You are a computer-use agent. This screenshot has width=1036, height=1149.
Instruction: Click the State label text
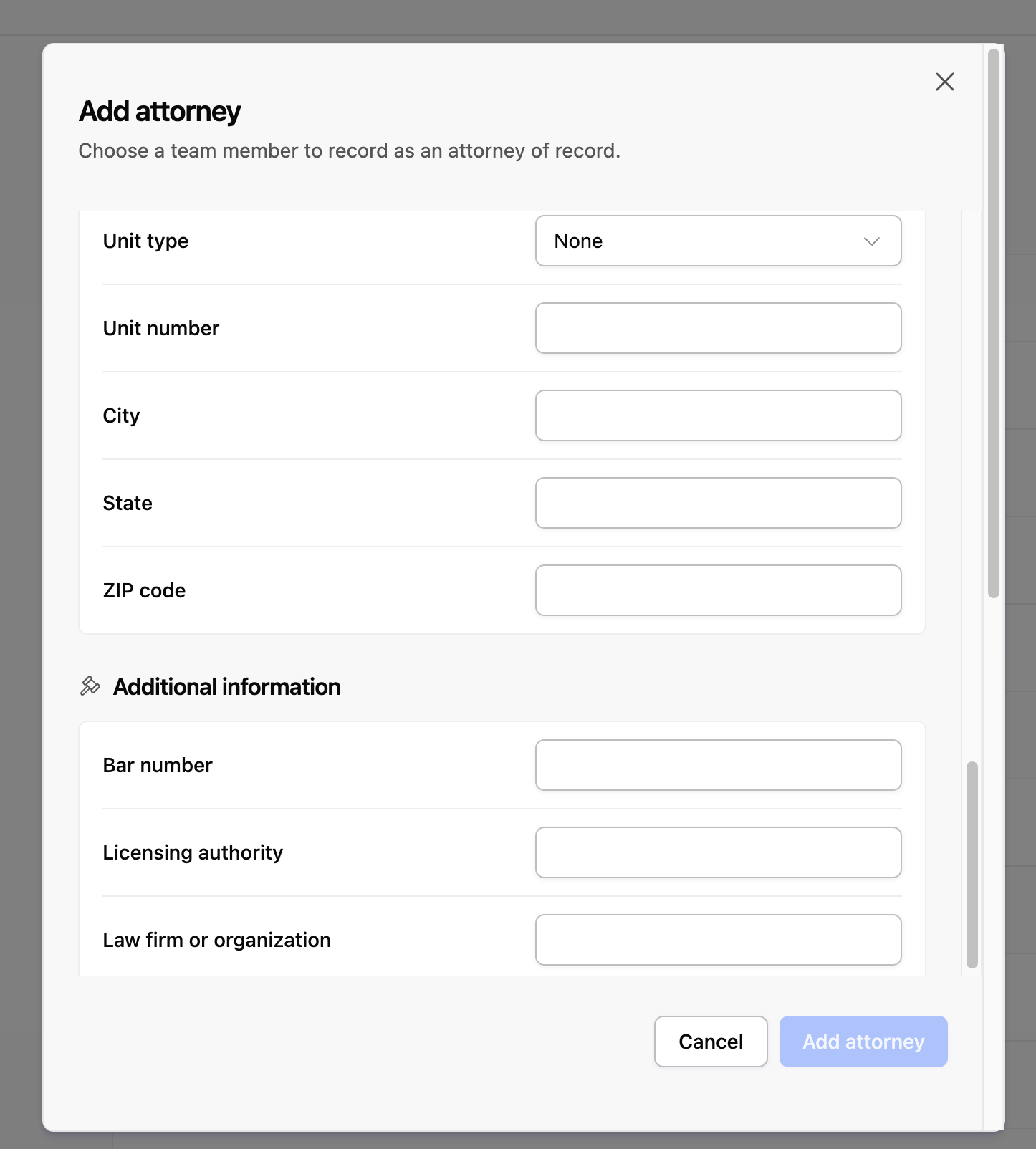pyautogui.click(x=128, y=503)
